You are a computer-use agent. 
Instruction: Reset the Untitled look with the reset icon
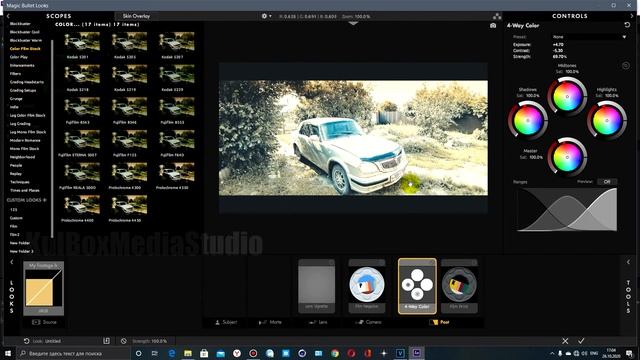[x=27, y=340]
